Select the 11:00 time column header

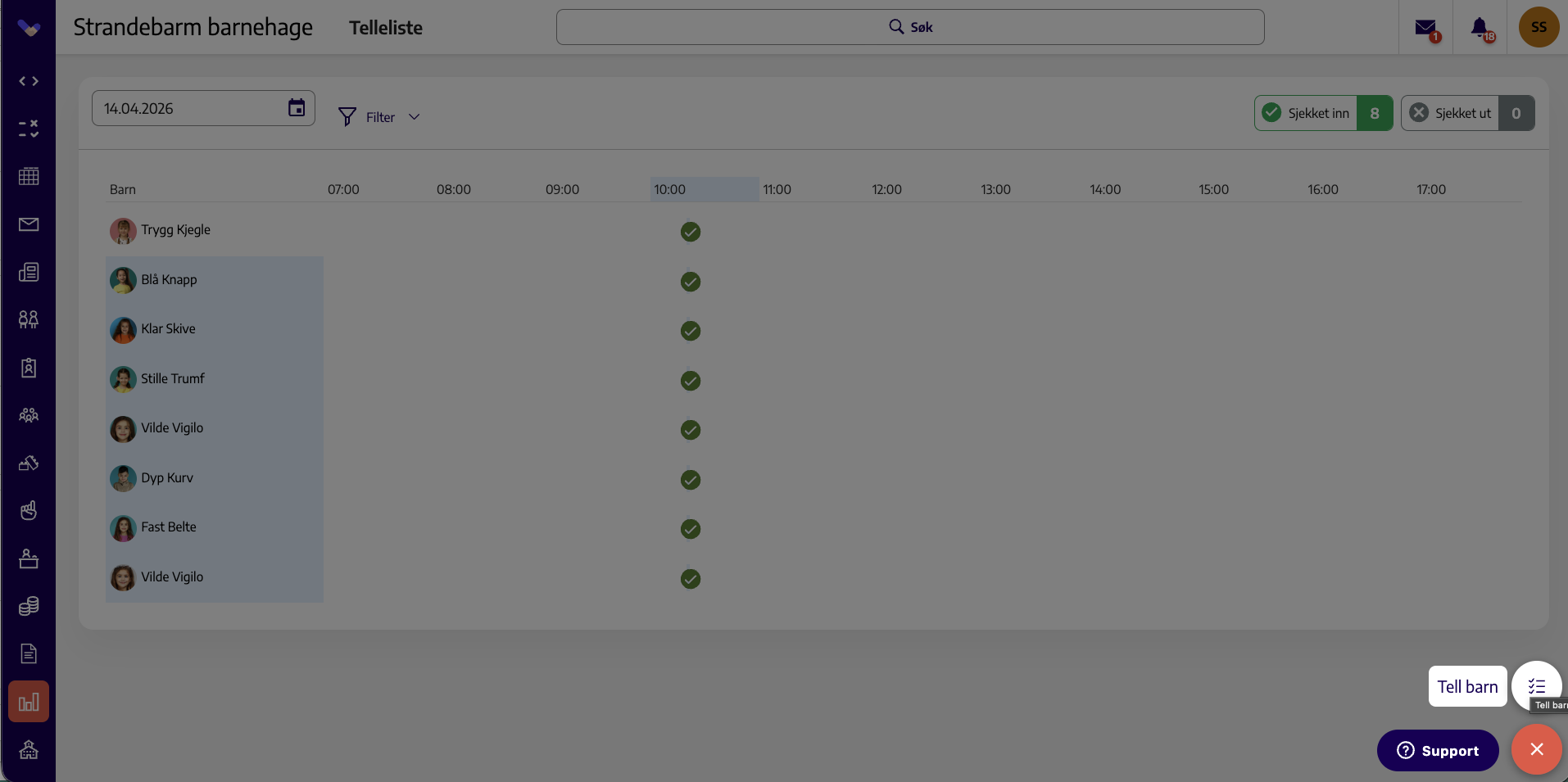[x=777, y=189]
